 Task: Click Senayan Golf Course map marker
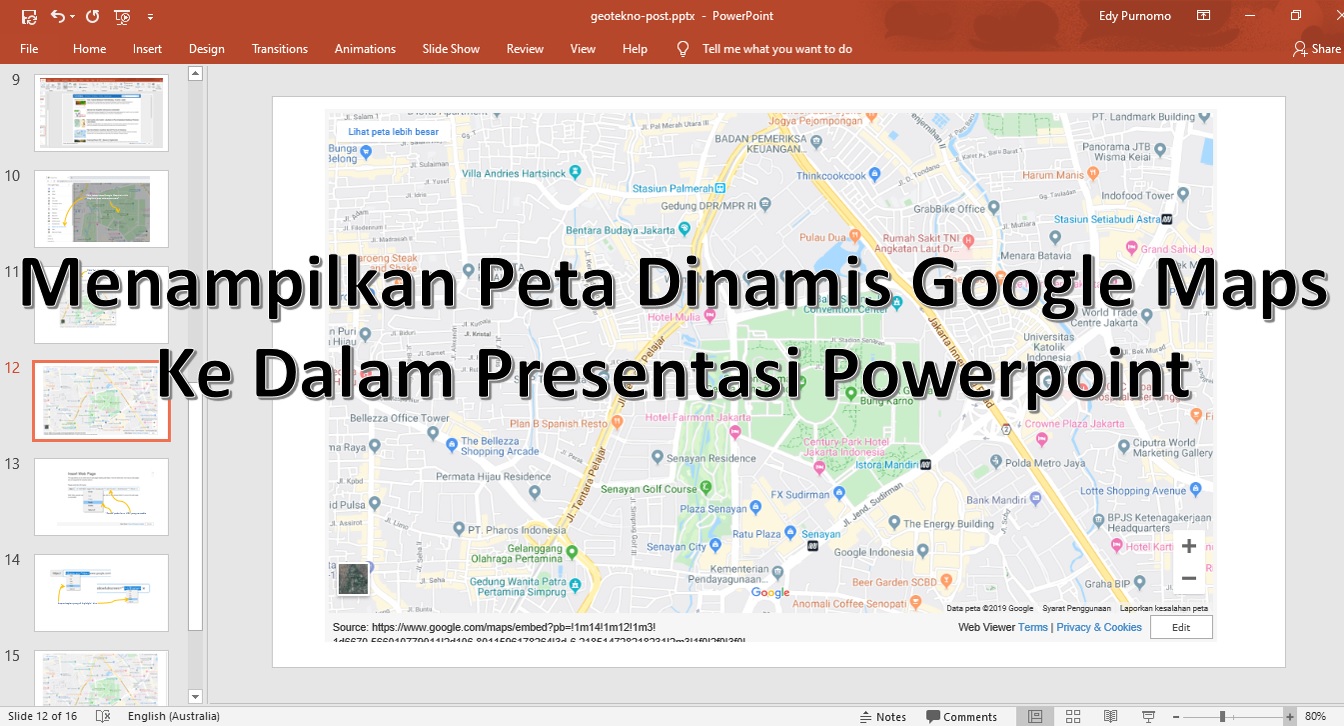pyautogui.click(x=707, y=488)
